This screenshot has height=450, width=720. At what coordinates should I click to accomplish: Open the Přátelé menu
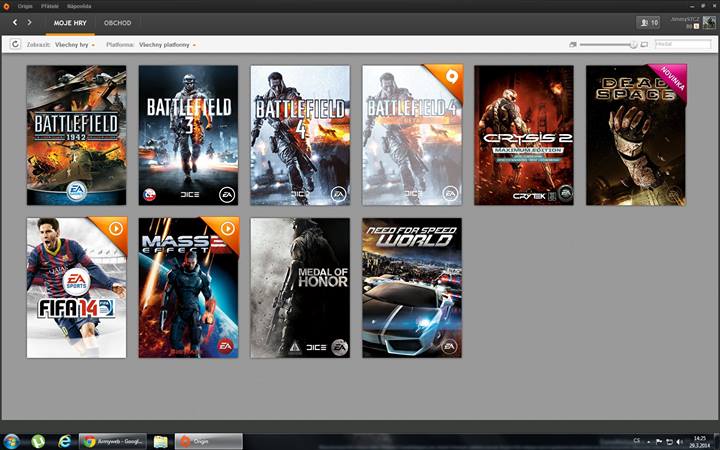[50, 6]
